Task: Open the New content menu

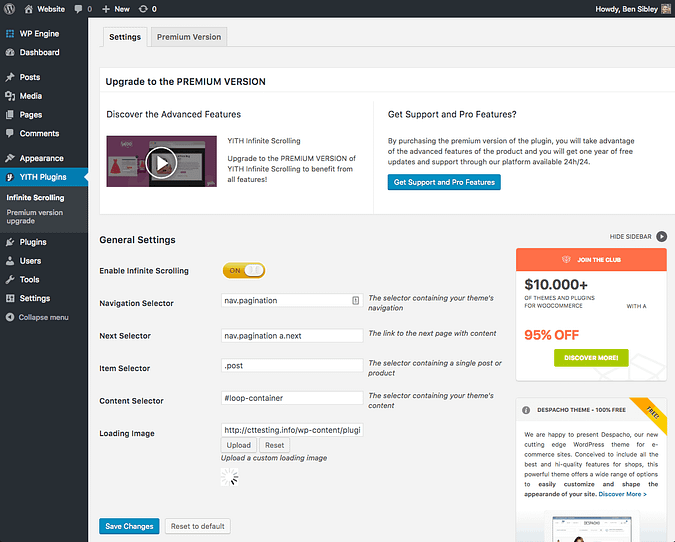Action: [x=116, y=9]
